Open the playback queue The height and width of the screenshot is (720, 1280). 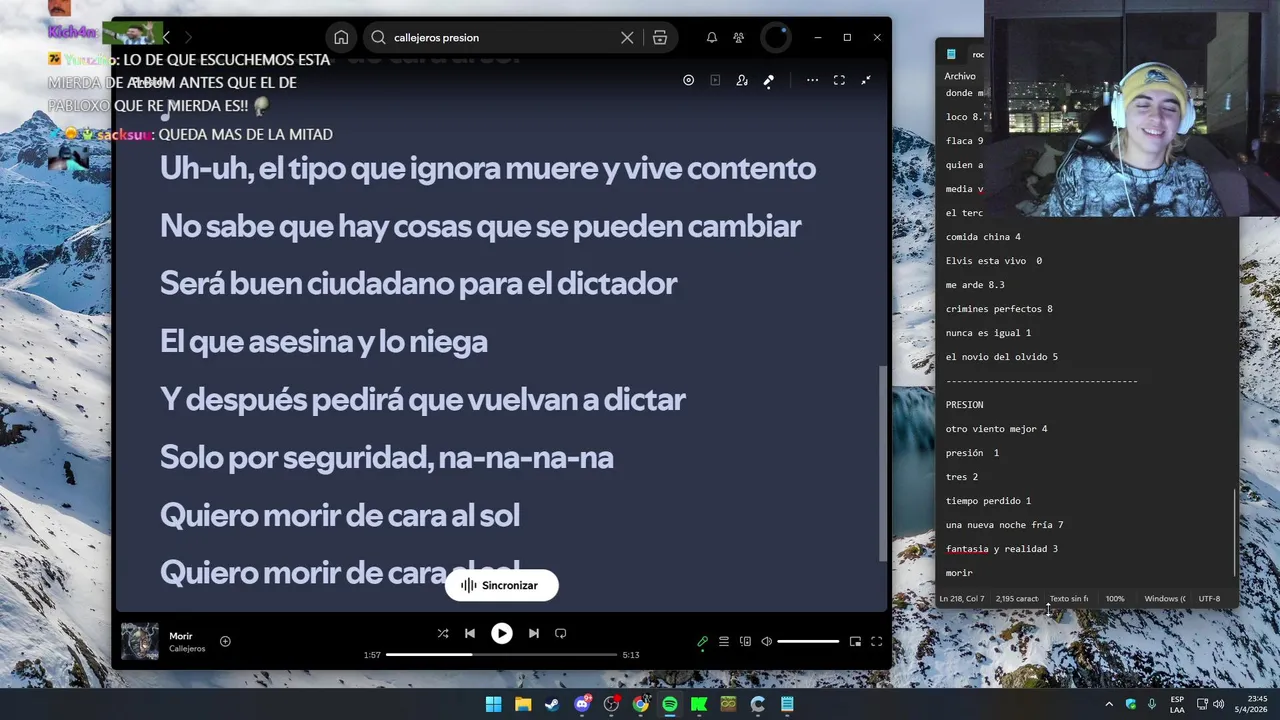click(x=724, y=642)
